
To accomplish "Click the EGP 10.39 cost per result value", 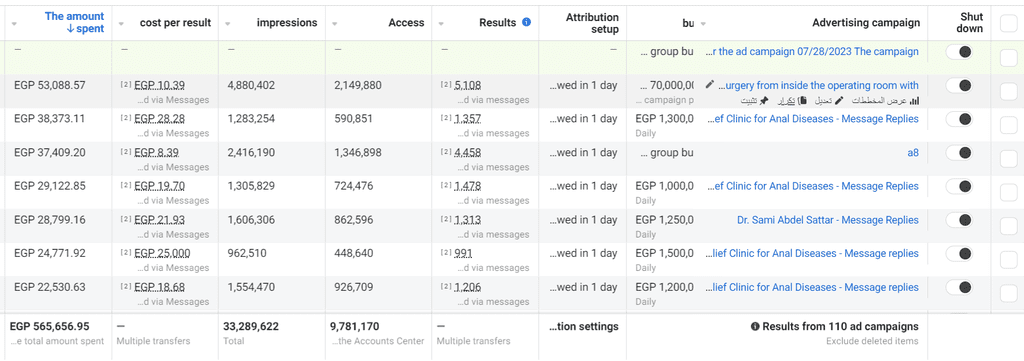I will tap(159, 85).
